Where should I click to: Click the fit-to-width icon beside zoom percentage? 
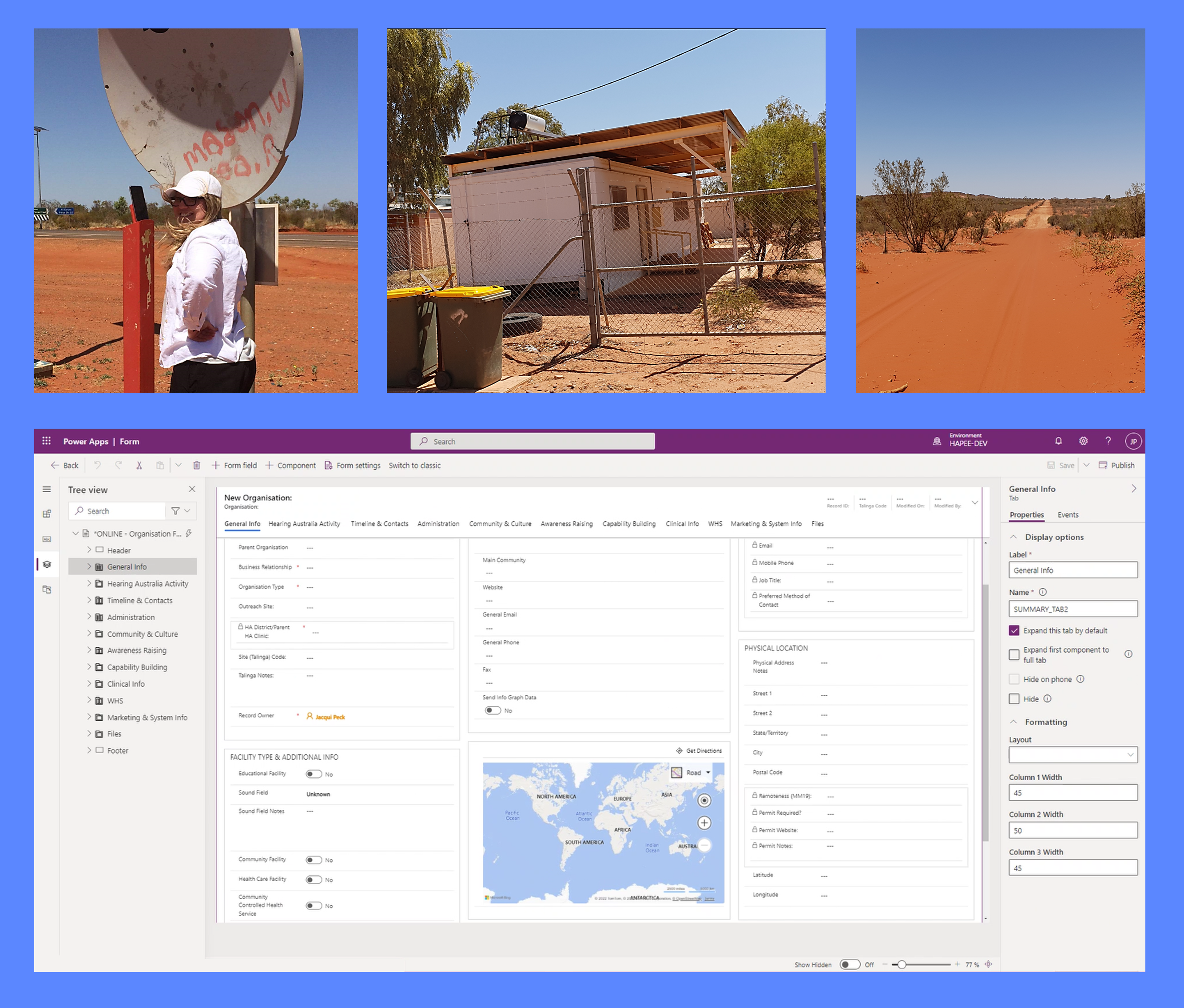pos(988,964)
